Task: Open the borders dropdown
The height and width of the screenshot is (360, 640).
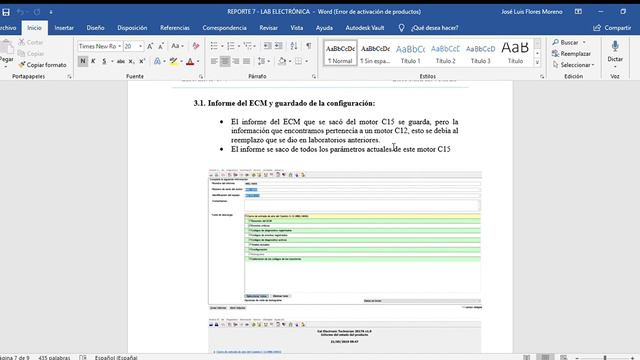Action: pyautogui.click(x=307, y=61)
